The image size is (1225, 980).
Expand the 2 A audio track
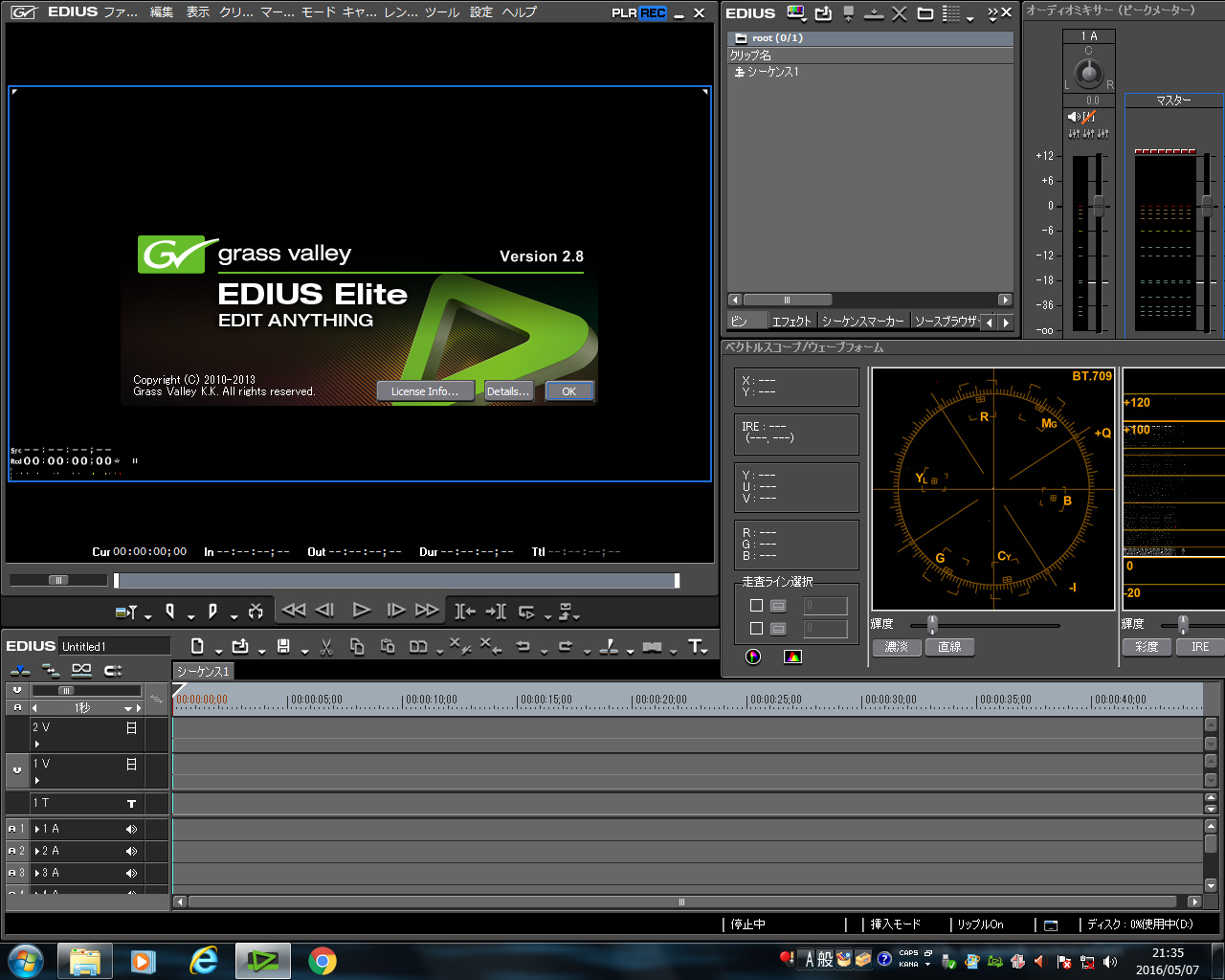[x=38, y=851]
